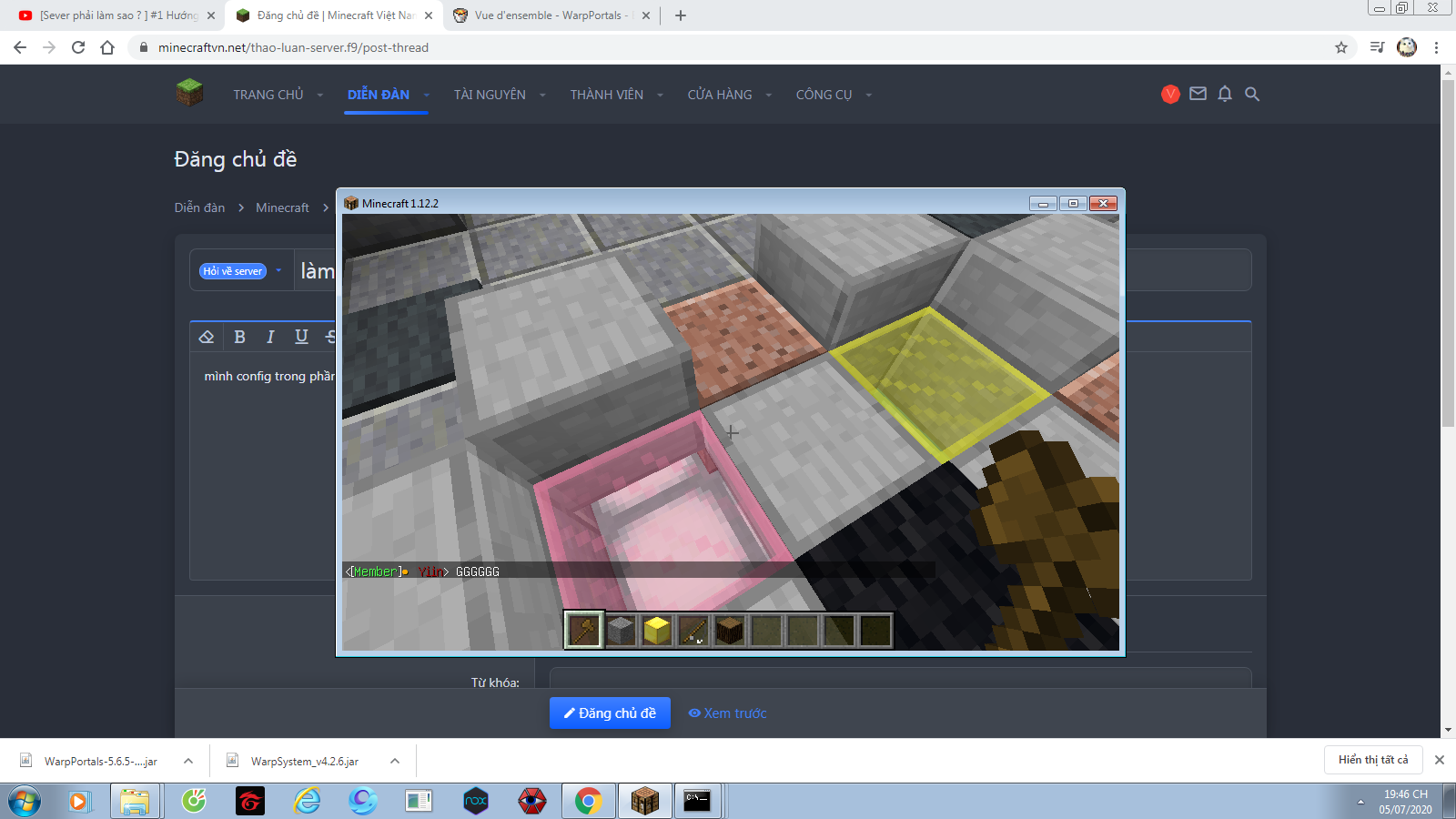Open a new browser tab with plus
The width and height of the screenshot is (1456, 819).
click(x=681, y=15)
